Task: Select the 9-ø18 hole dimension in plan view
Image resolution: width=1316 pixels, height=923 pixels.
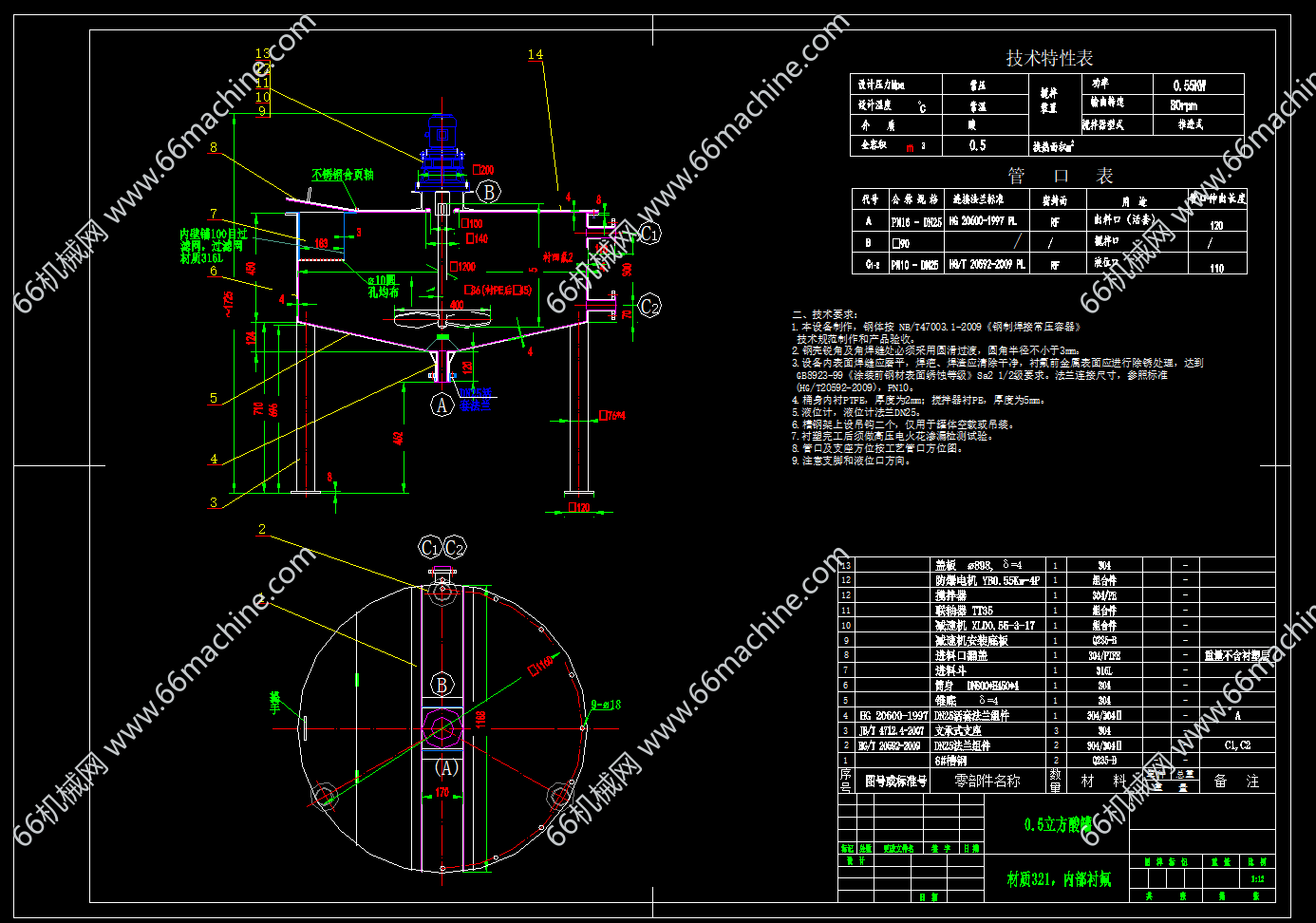Action: coord(606,705)
